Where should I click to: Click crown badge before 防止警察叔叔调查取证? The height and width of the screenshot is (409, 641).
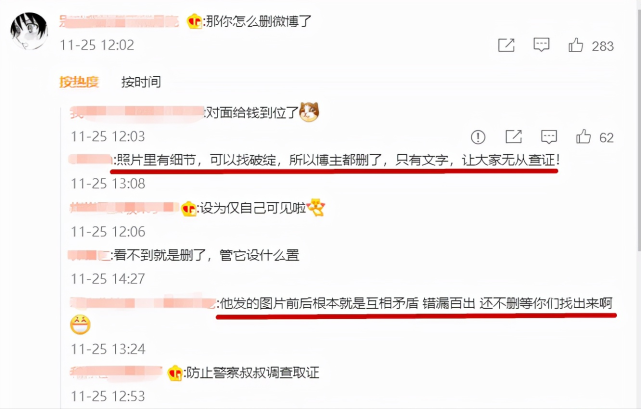[x=175, y=373]
